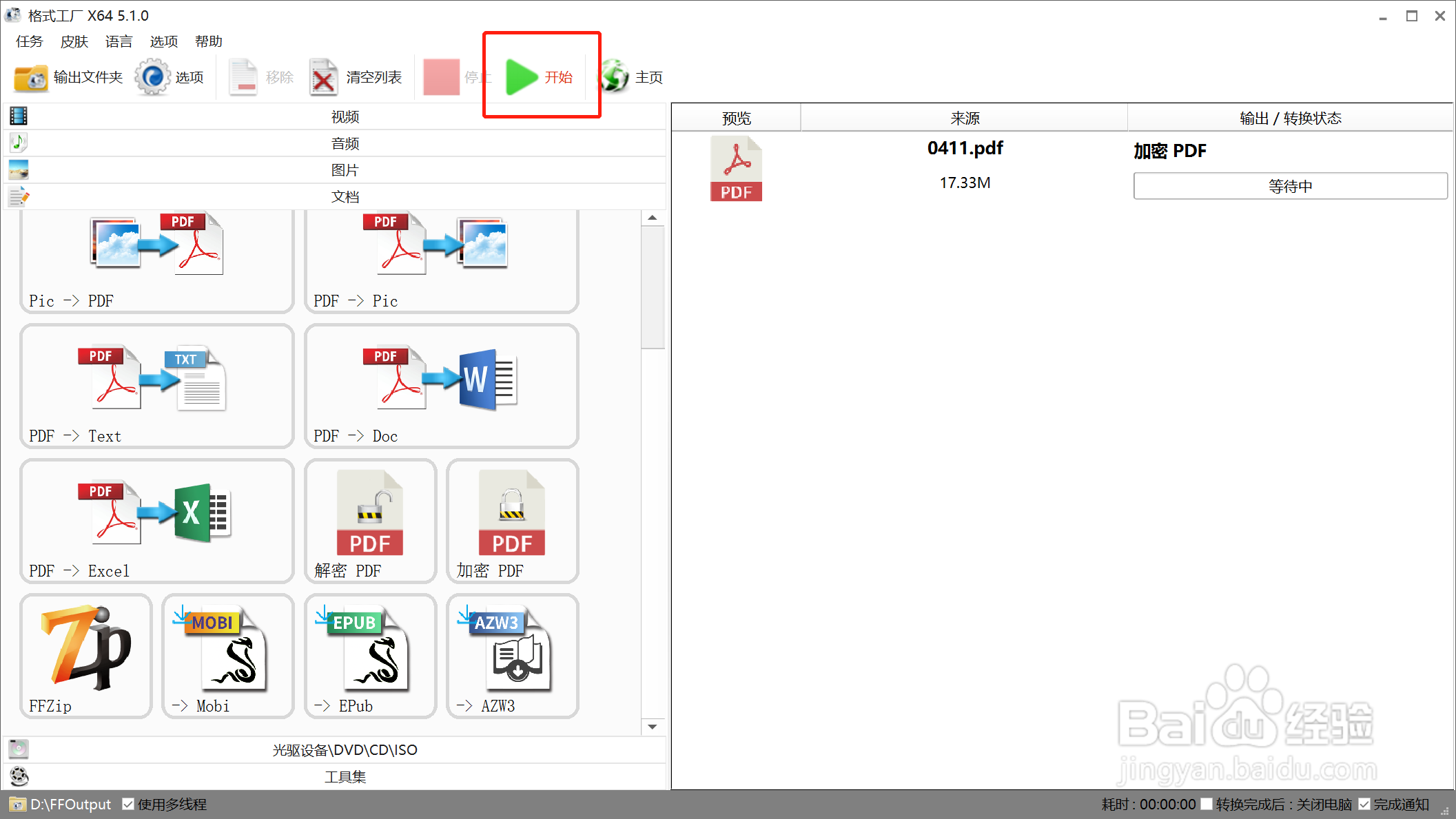Click the green 开始 start button
Viewport: 1456px width, 819px height.
click(x=539, y=76)
